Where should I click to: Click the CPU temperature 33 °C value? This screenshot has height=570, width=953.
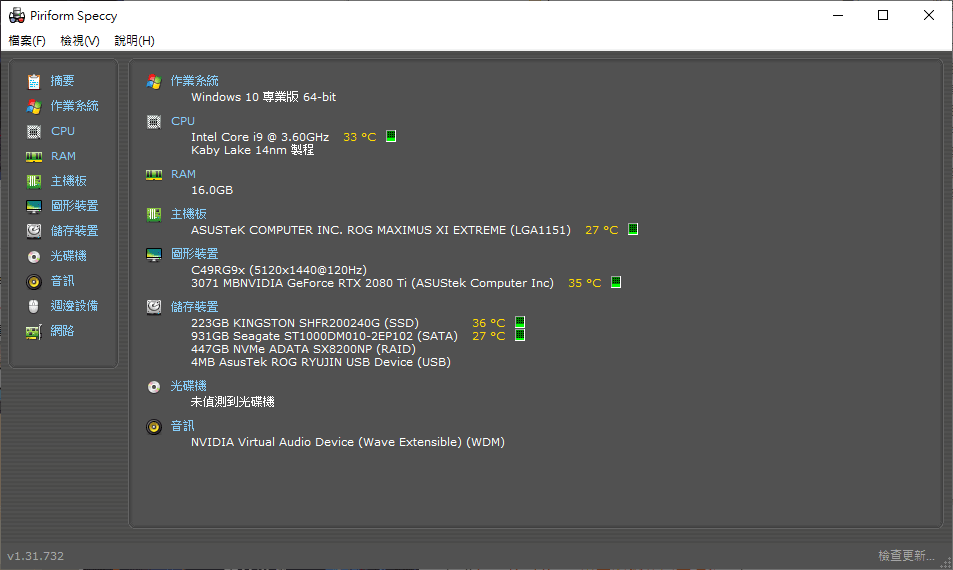point(360,137)
